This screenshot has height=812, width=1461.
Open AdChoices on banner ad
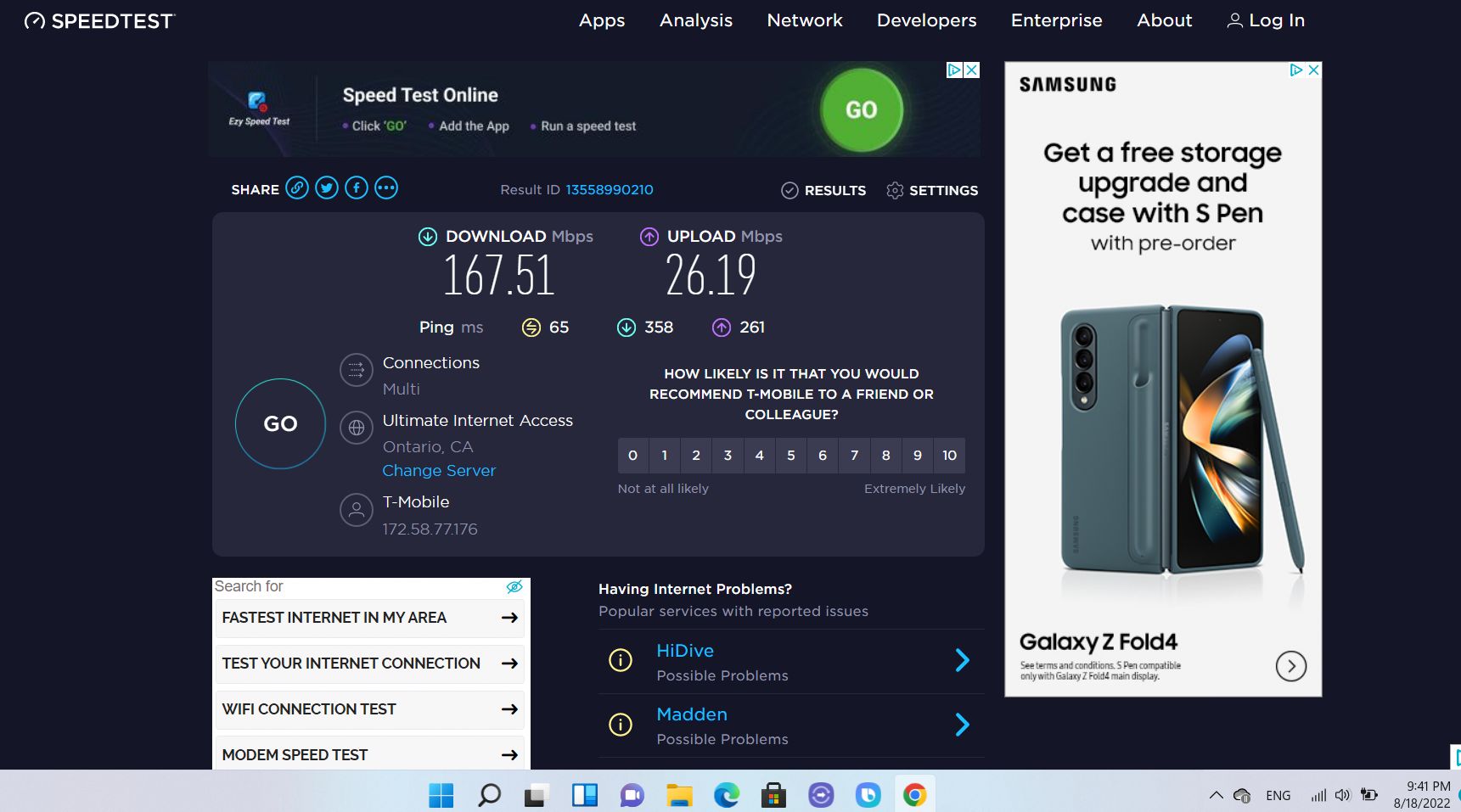click(955, 70)
